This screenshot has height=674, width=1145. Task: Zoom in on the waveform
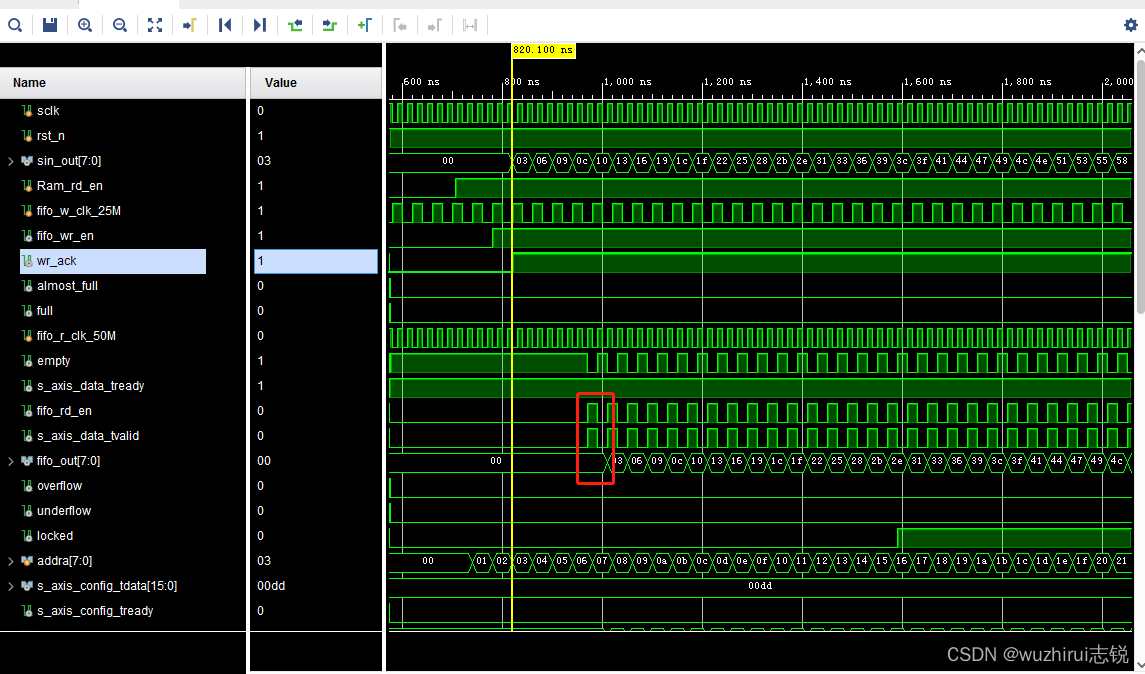[85, 26]
